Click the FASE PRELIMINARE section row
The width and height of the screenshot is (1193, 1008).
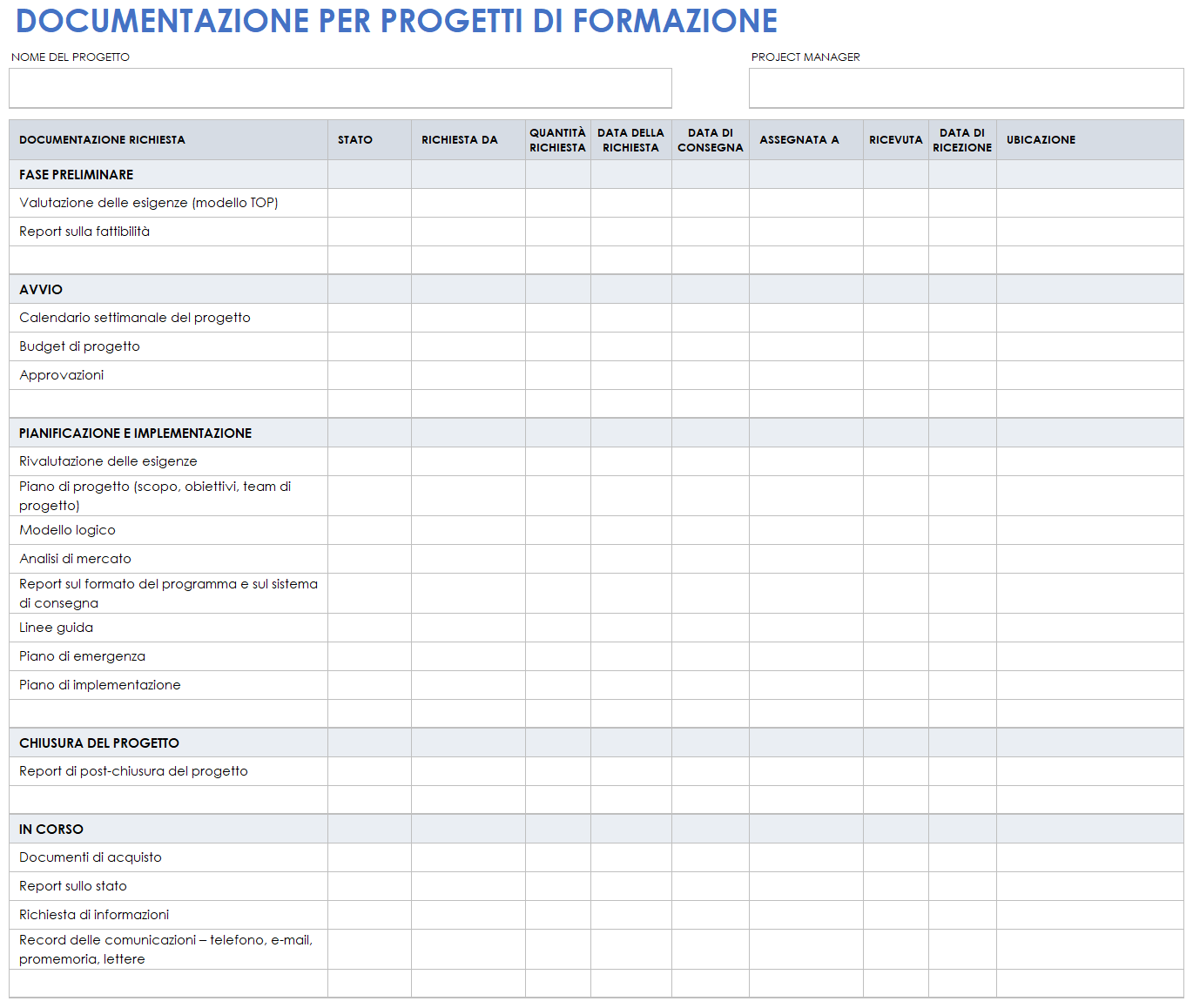click(596, 175)
